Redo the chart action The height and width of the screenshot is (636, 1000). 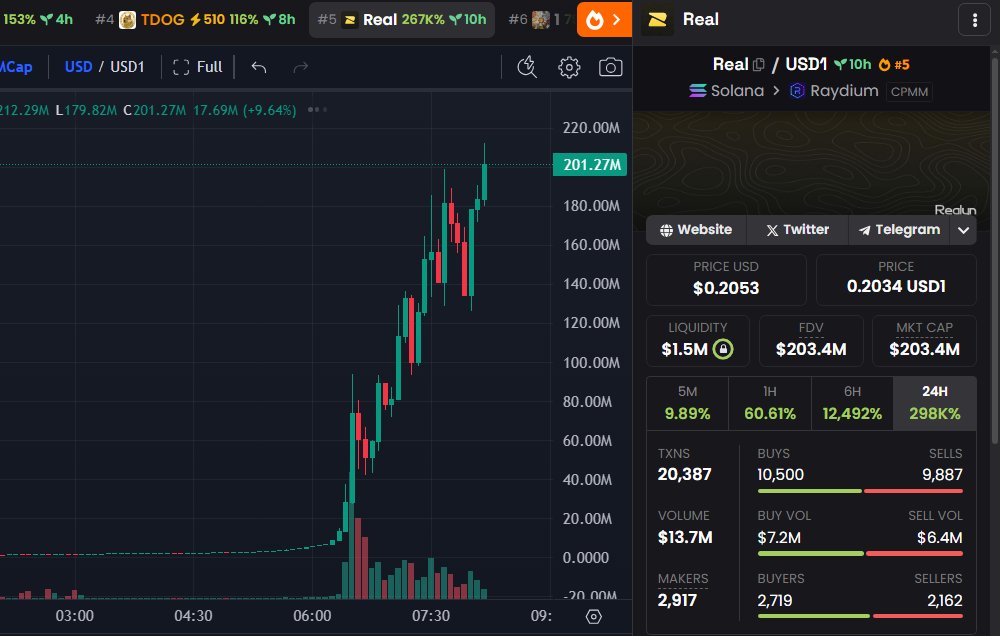300,67
